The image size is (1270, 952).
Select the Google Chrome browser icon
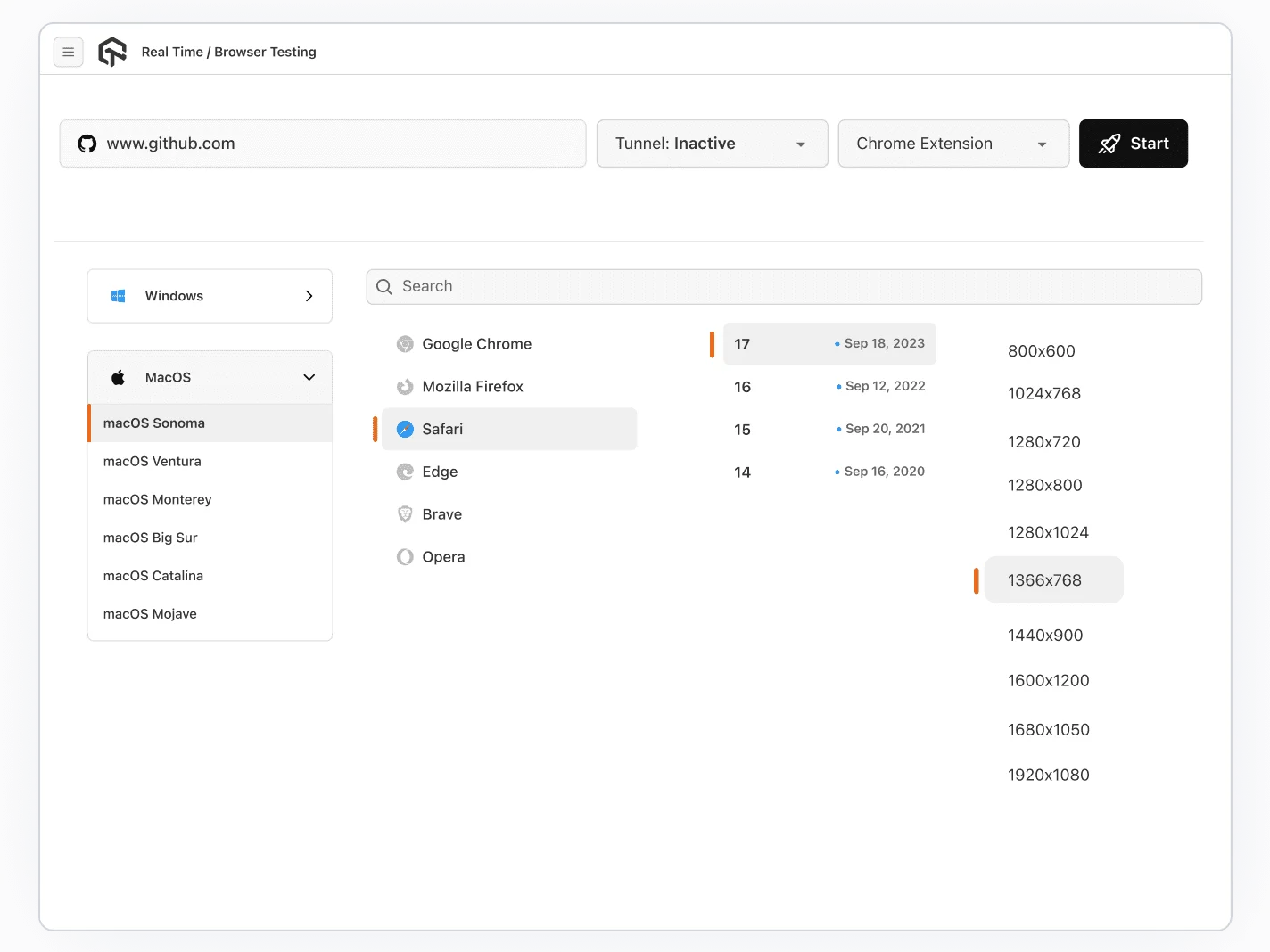tap(405, 344)
